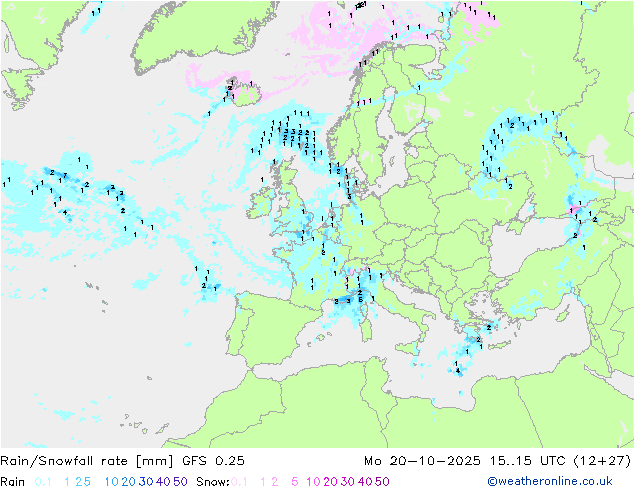Screen dimensions: 634x490
Task: Click the '15..15 UTC' time label
Action: [x=527, y=460]
